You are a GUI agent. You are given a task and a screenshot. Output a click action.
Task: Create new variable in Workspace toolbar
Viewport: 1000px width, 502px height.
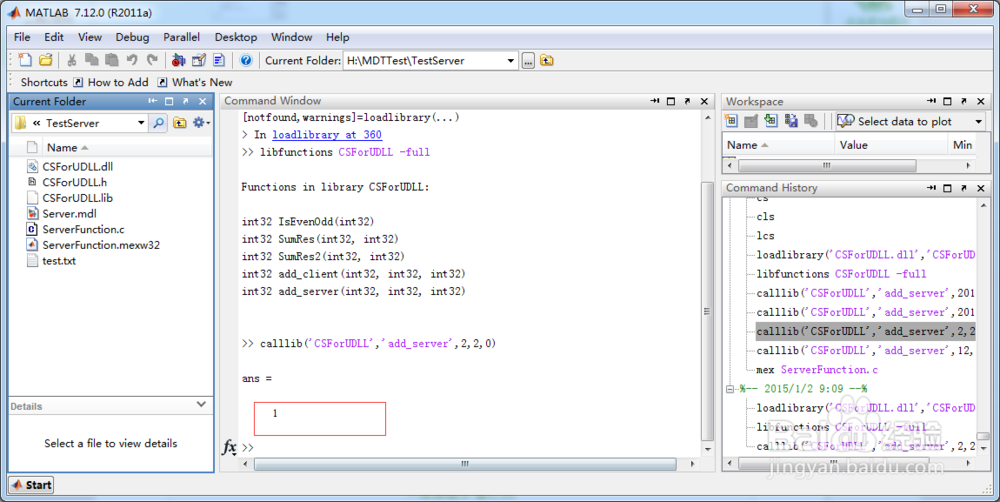pyautogui.click(x=732, y=121)
